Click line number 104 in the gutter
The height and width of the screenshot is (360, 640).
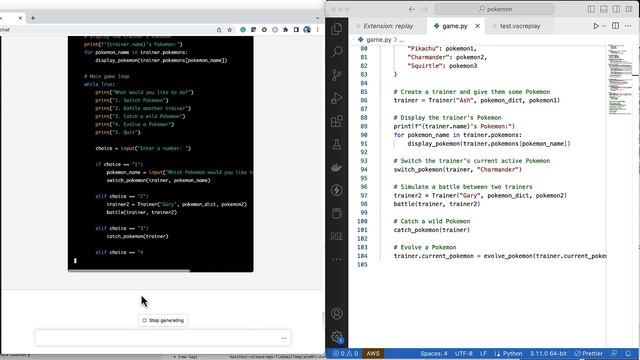(x=362, y=256)
